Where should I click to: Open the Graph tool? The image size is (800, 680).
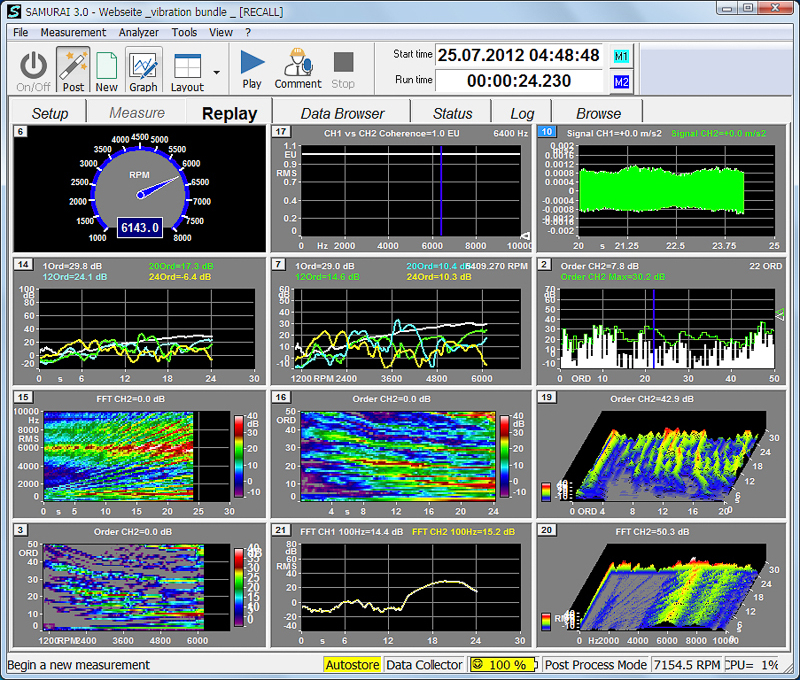143,66
